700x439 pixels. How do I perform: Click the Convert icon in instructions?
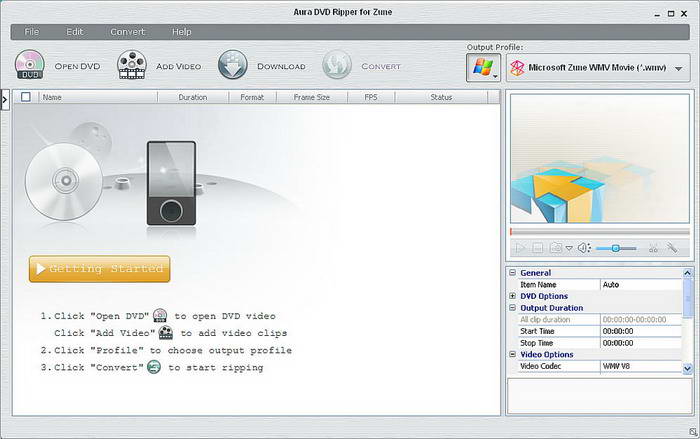pyautogui.click(x=154, y=367)
